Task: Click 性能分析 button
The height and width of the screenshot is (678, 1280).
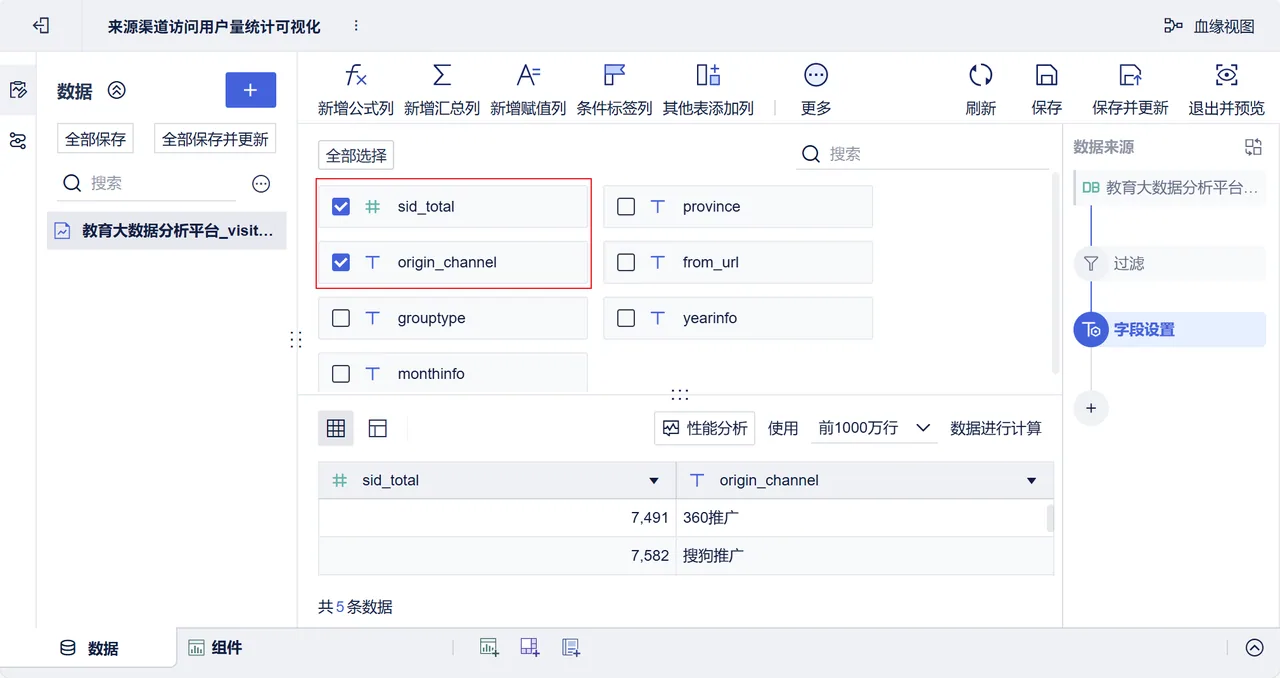Action: pos(705,428)
